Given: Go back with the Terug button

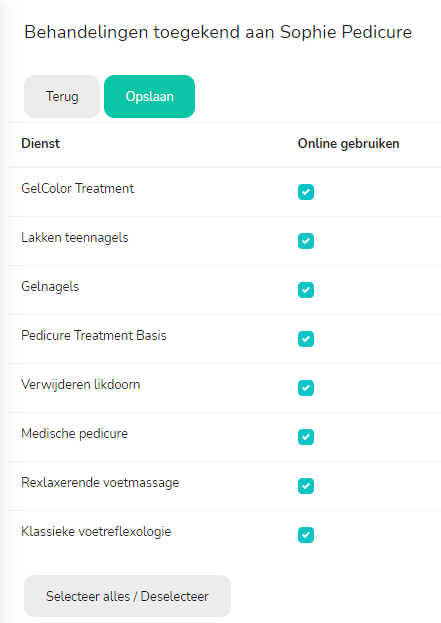Looking at the screenshot, I should point(62,97).
